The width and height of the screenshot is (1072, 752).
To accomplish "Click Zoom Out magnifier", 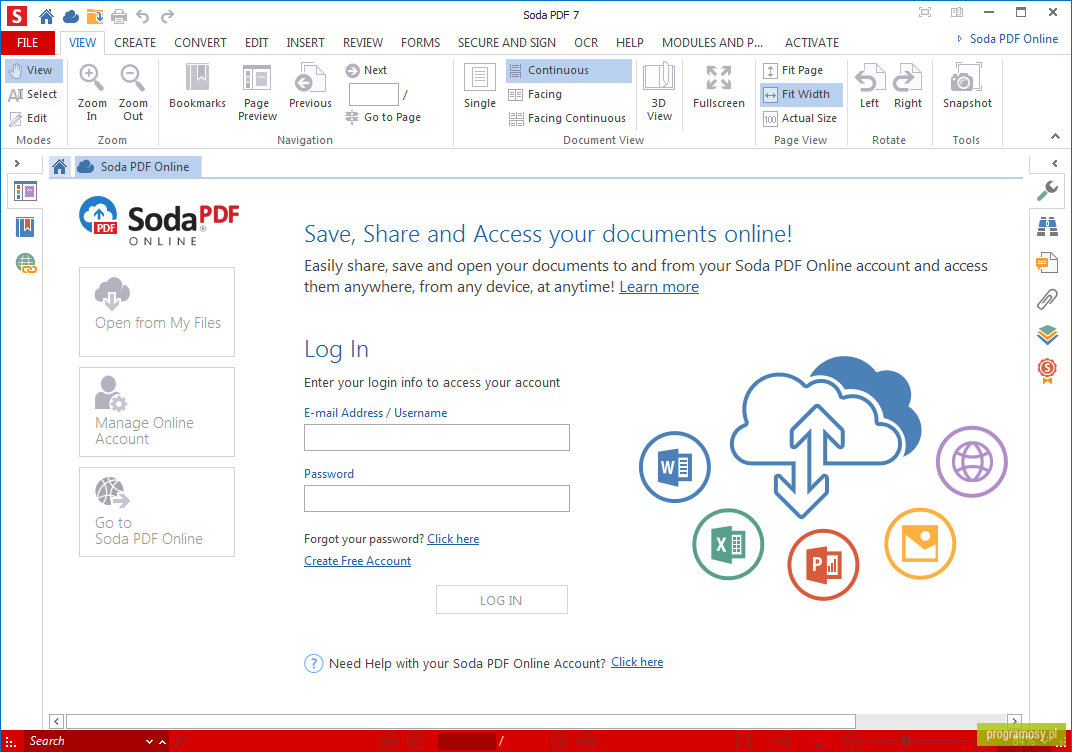I will pyautogui.click(x=133, y=92).
